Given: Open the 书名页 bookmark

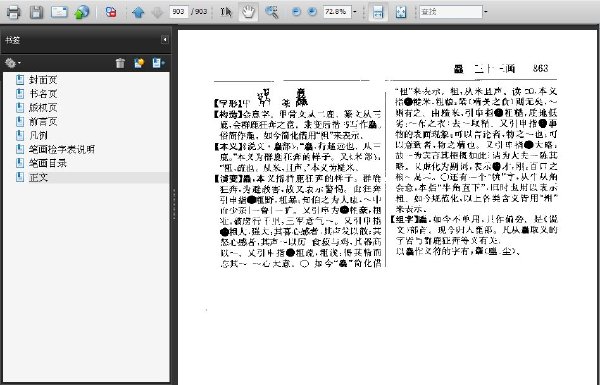Looking at the screenshot, I should (x=43, y=93).
